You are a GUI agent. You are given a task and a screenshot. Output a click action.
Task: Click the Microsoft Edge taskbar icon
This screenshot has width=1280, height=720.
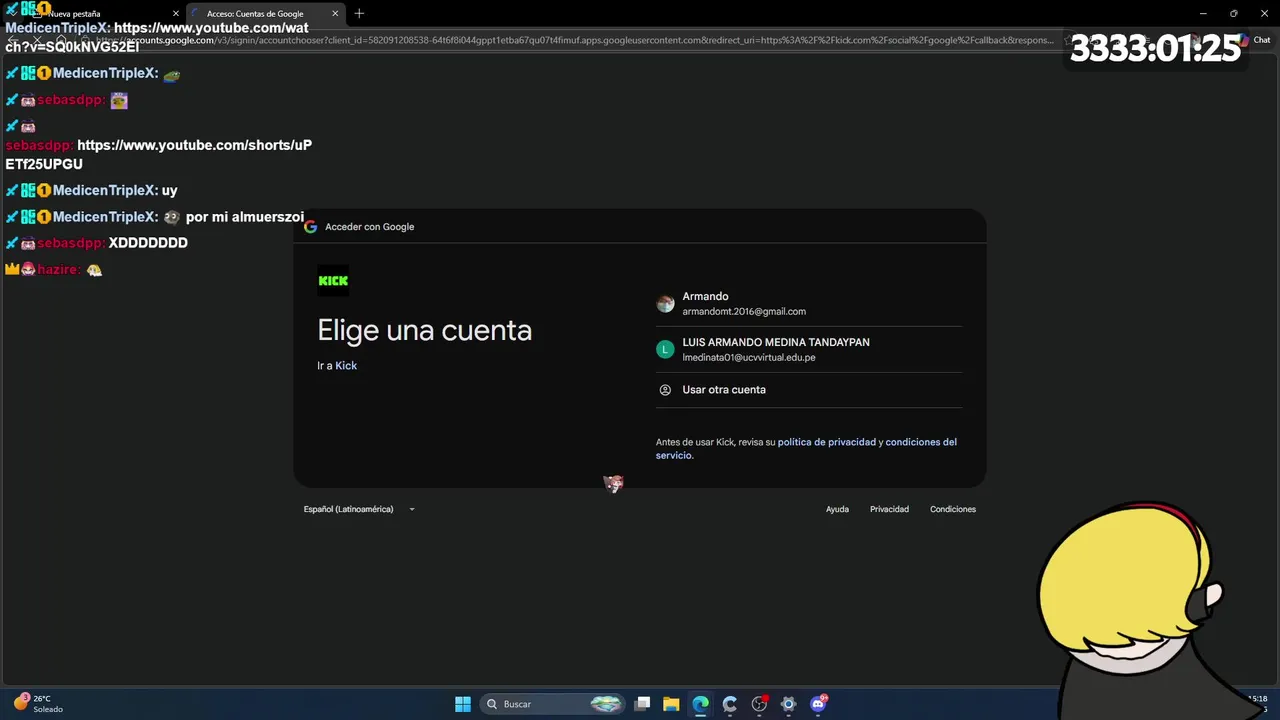click(700, 704)
